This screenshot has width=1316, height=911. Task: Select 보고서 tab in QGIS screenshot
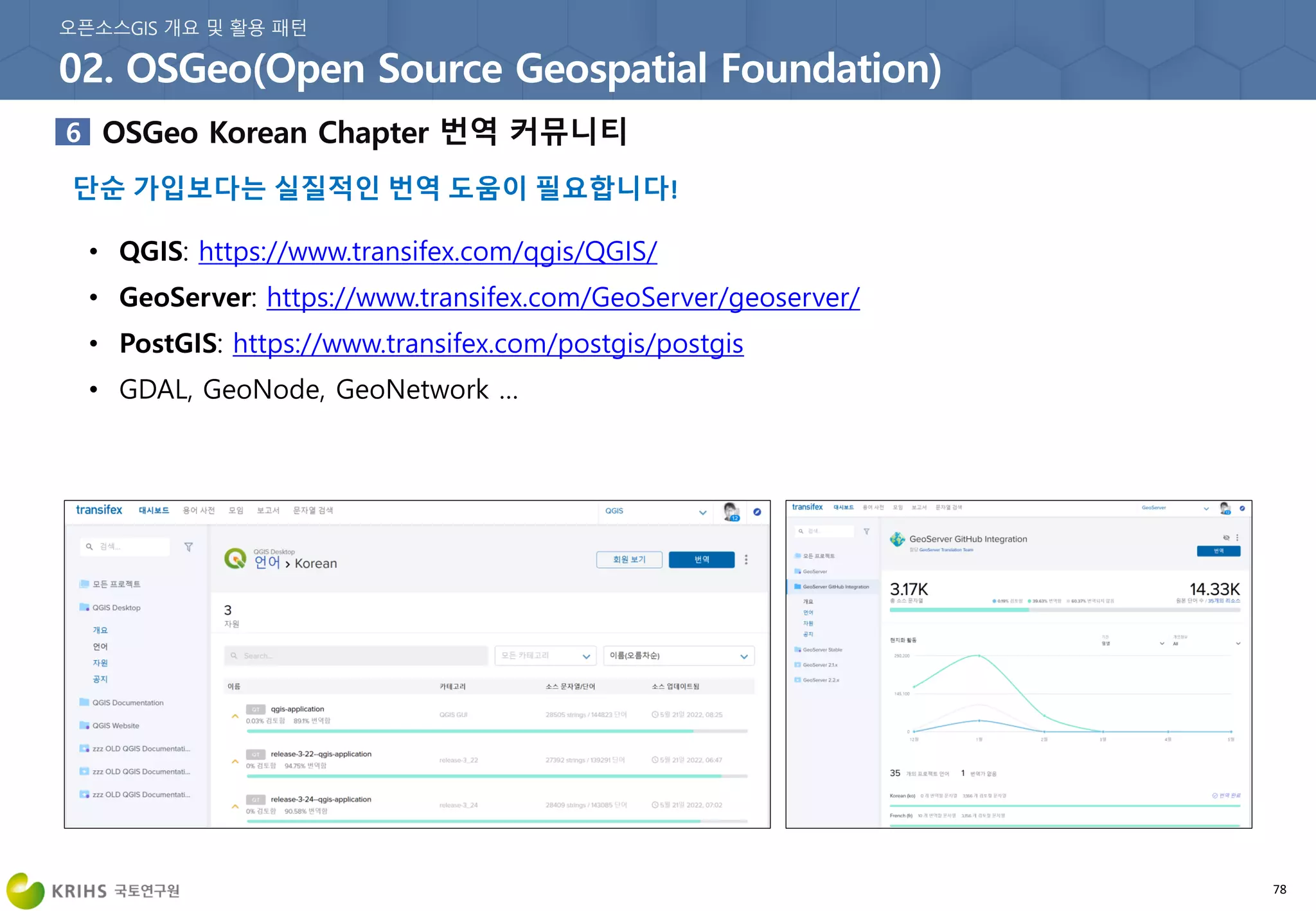pyautogui.click(x=268, y=510)
